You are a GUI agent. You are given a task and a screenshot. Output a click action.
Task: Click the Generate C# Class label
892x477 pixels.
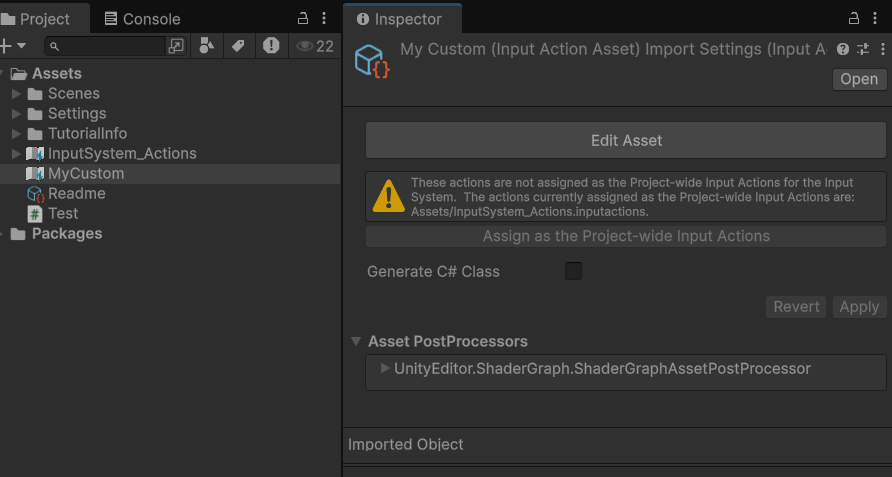[x=433, y=272]
